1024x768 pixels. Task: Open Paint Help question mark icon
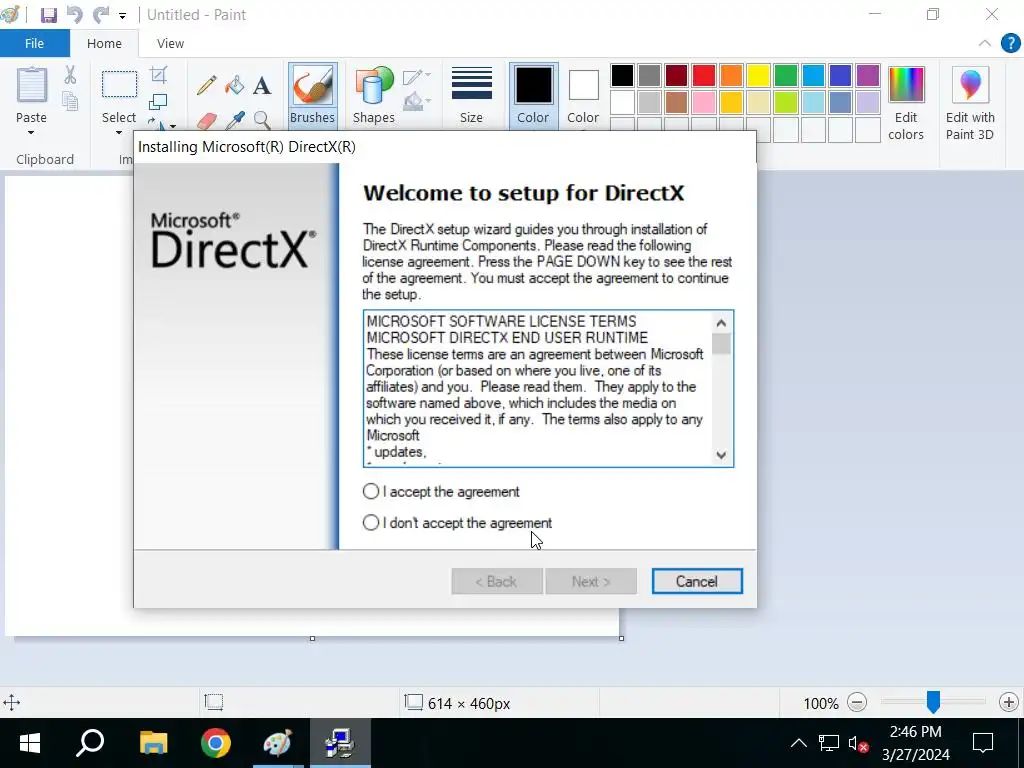1010,44
